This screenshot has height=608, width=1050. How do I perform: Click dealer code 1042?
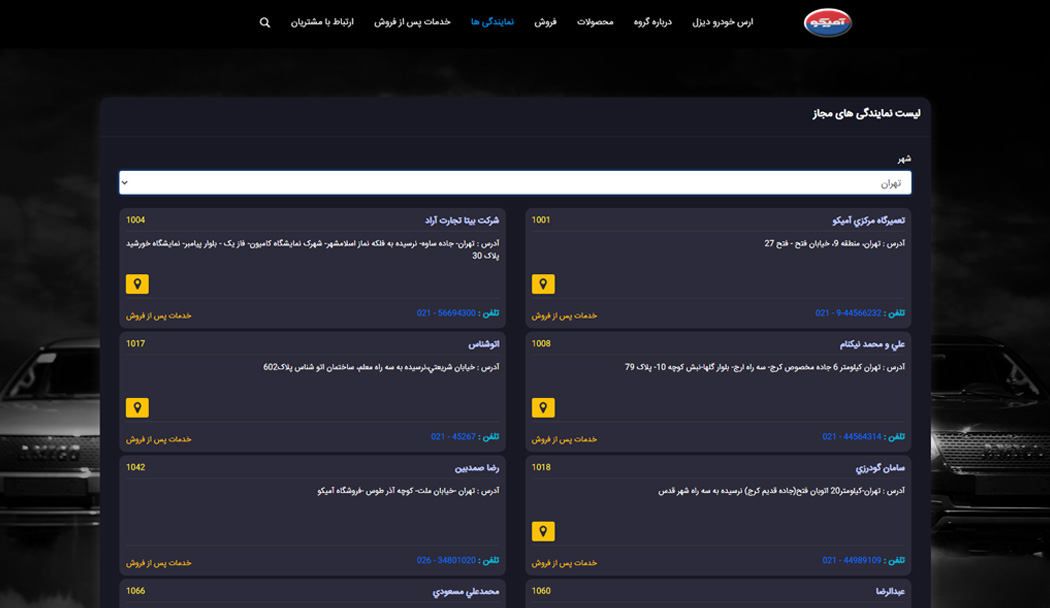point(135,467)
